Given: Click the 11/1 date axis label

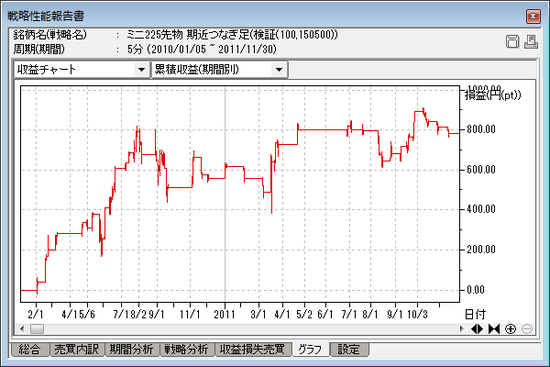Looking at the screenshot, I should point(190,314).
